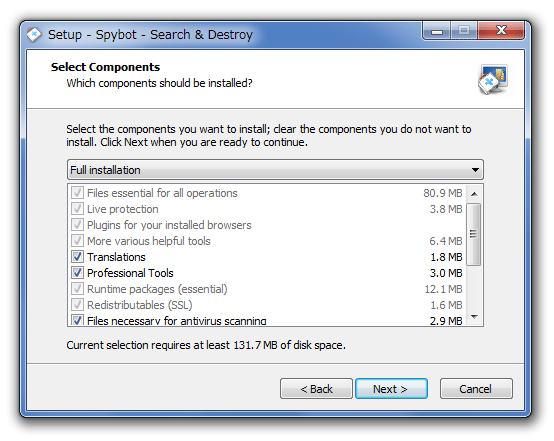554x441 pixels.
Task: Click the Spybot setup wizard image
Action: pos(493,80)
